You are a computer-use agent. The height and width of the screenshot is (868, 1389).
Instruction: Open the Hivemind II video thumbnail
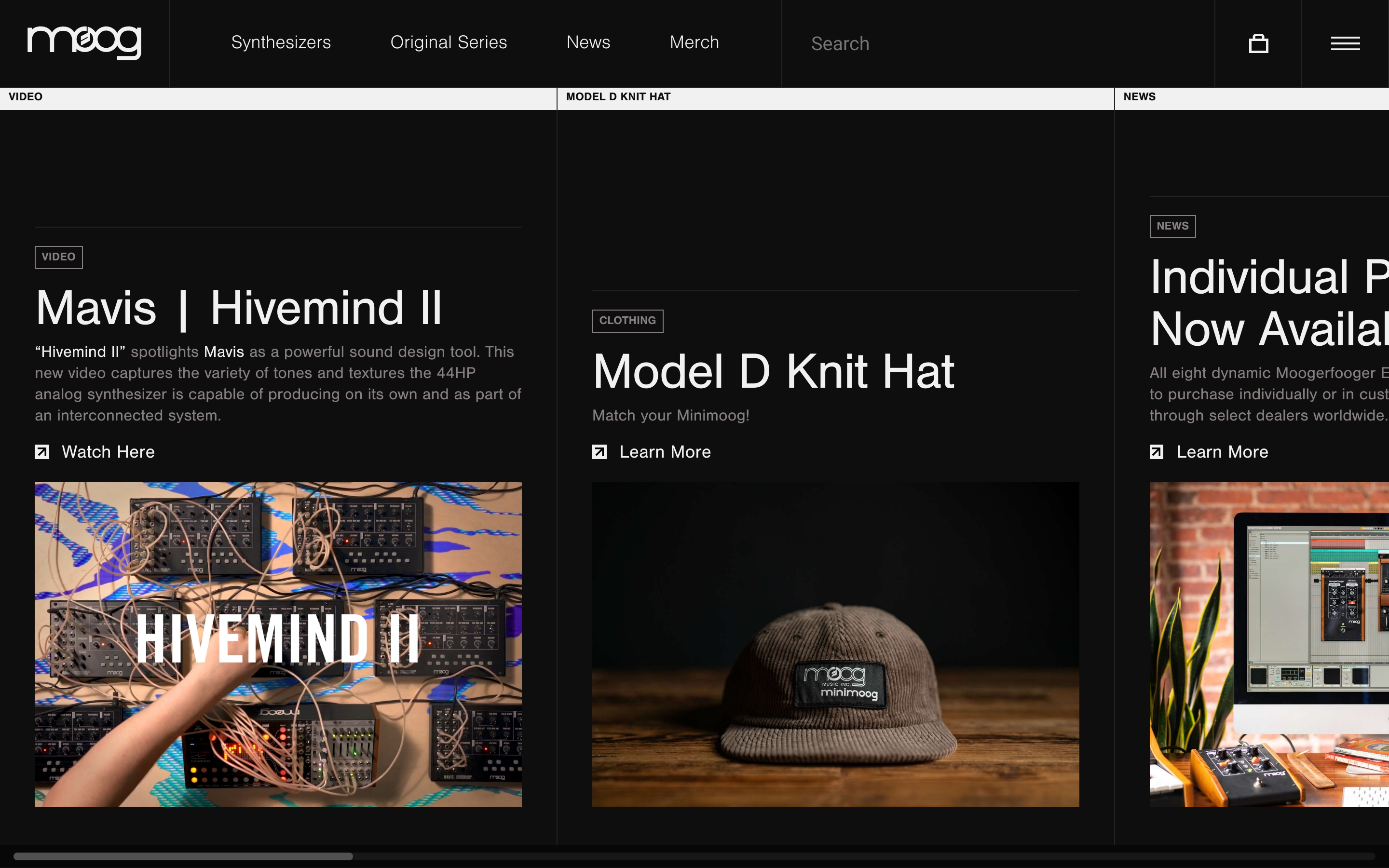point(278,644)
